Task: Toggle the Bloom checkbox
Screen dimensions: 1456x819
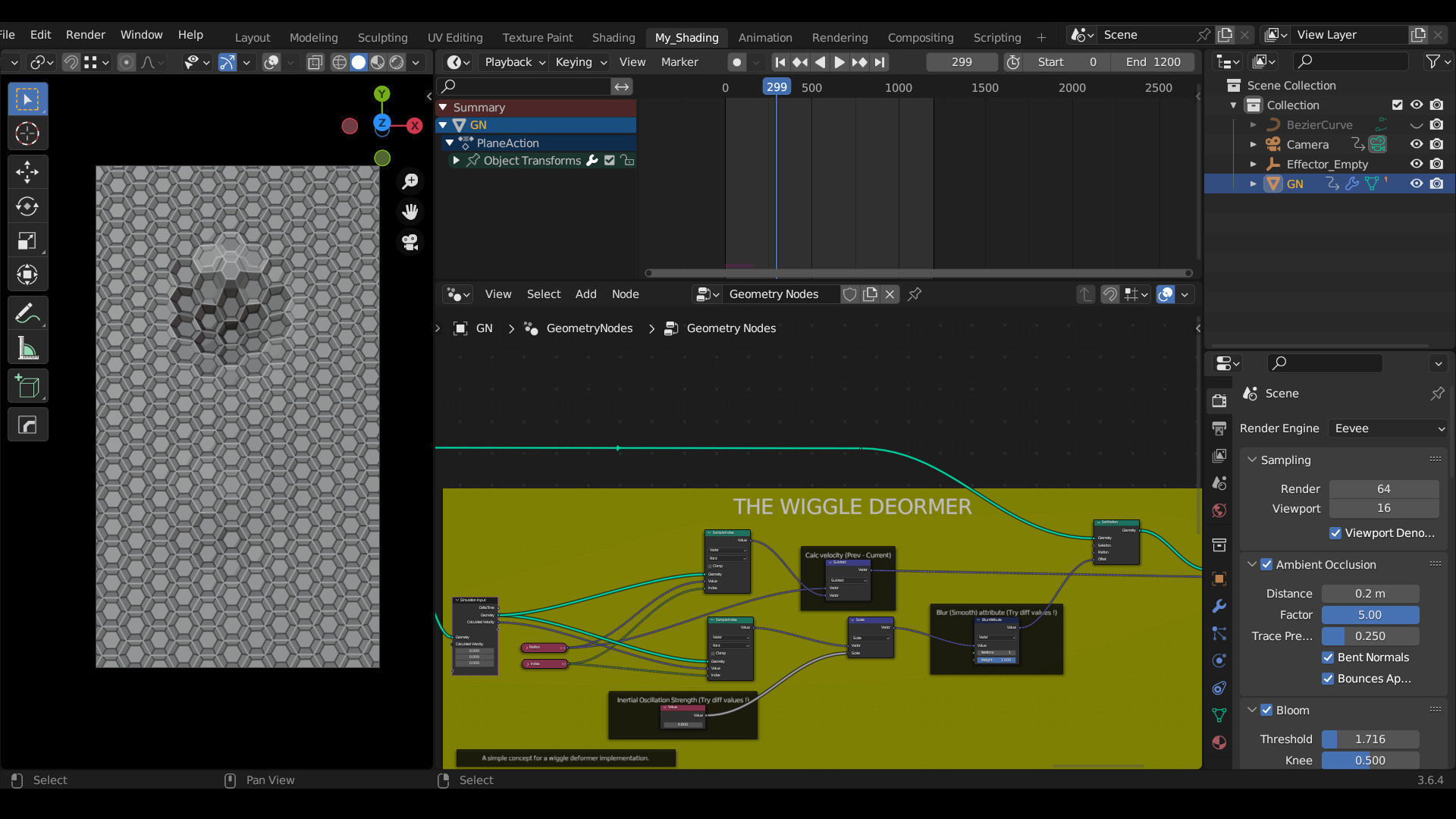Action: pos(1266,711)
